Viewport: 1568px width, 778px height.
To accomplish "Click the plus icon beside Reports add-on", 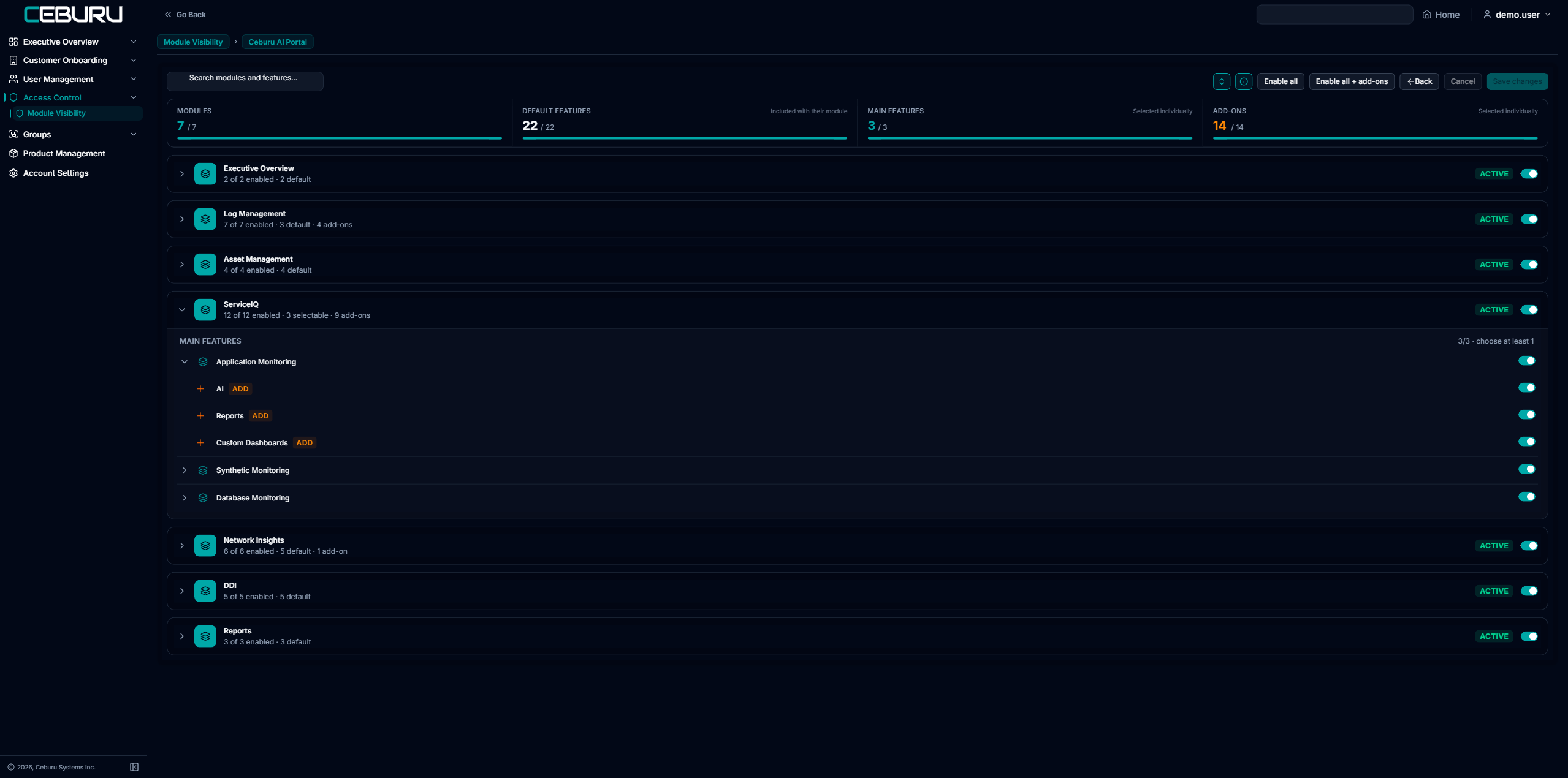I will [200, 416].
